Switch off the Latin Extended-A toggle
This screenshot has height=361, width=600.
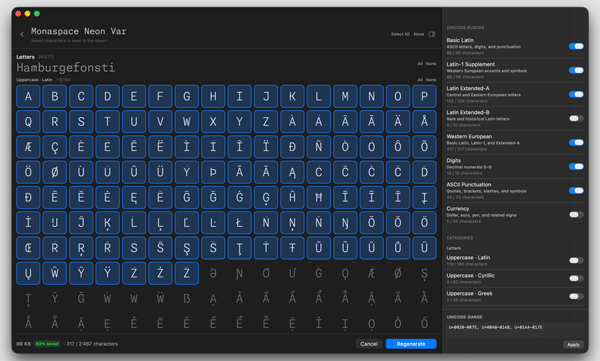pos(576,95)
